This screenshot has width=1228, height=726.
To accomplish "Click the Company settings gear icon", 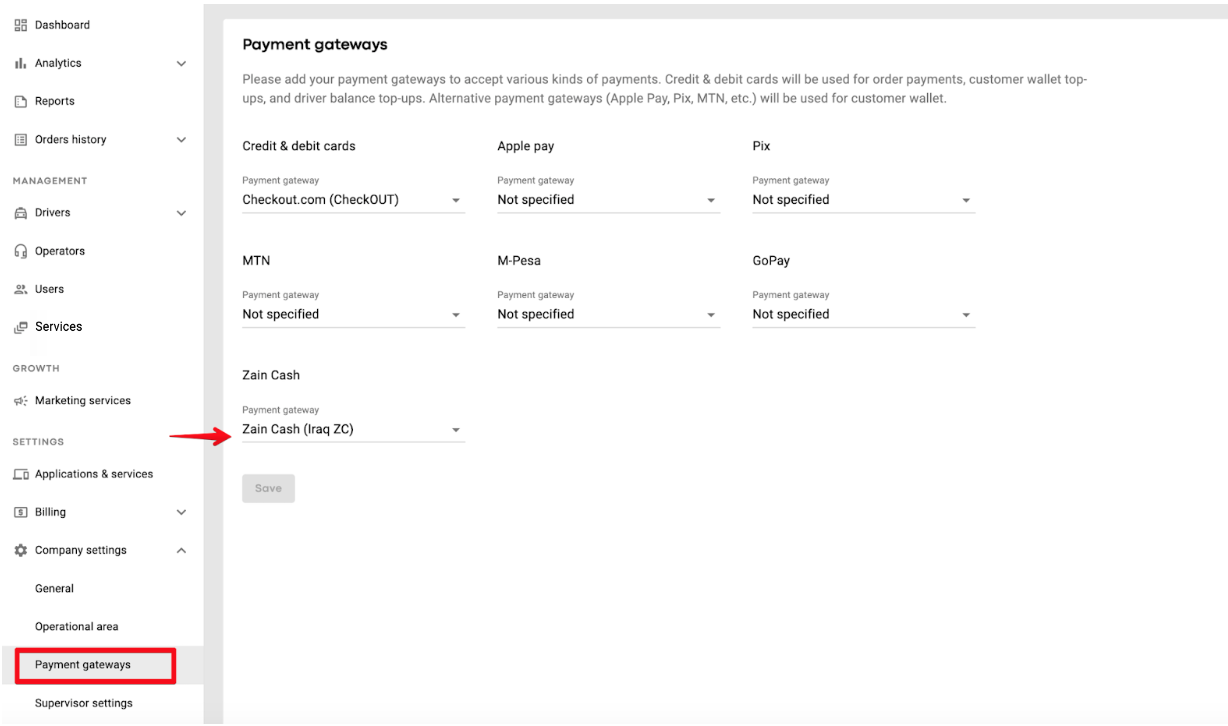I will pyautogui.click(x=20, y=550).
